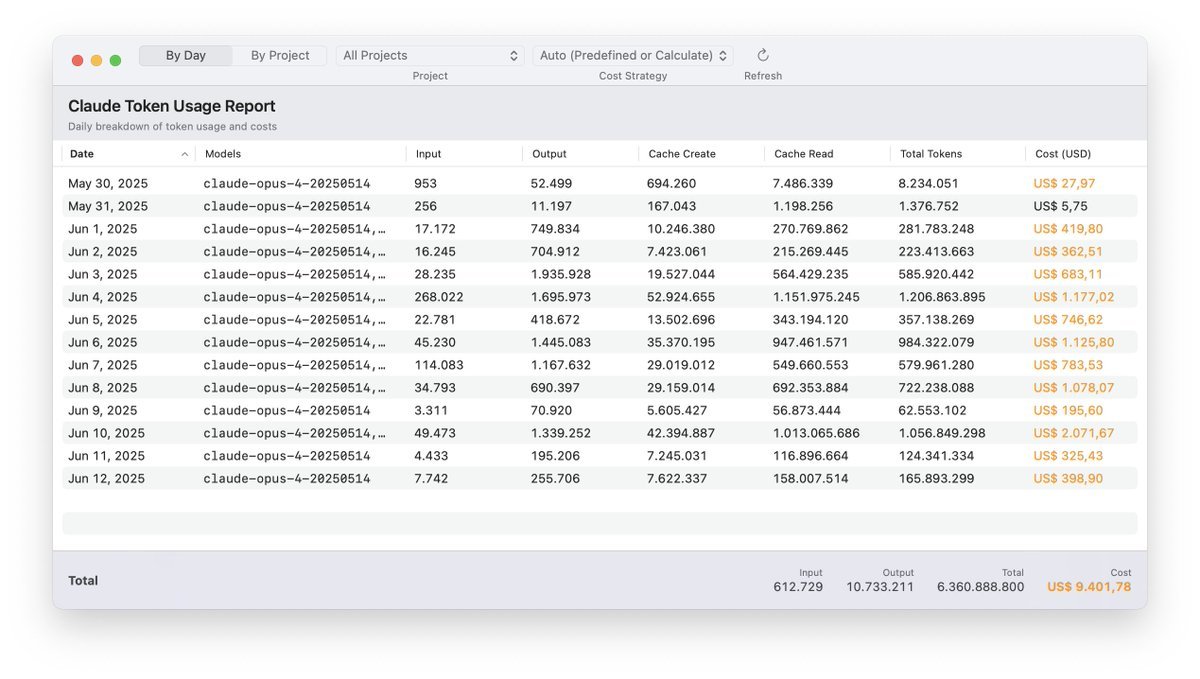Image resolution: width=1200 pixels, height=679 pixels.
Task: Maximize the window with the green button
Action: (x=115, y=60)
